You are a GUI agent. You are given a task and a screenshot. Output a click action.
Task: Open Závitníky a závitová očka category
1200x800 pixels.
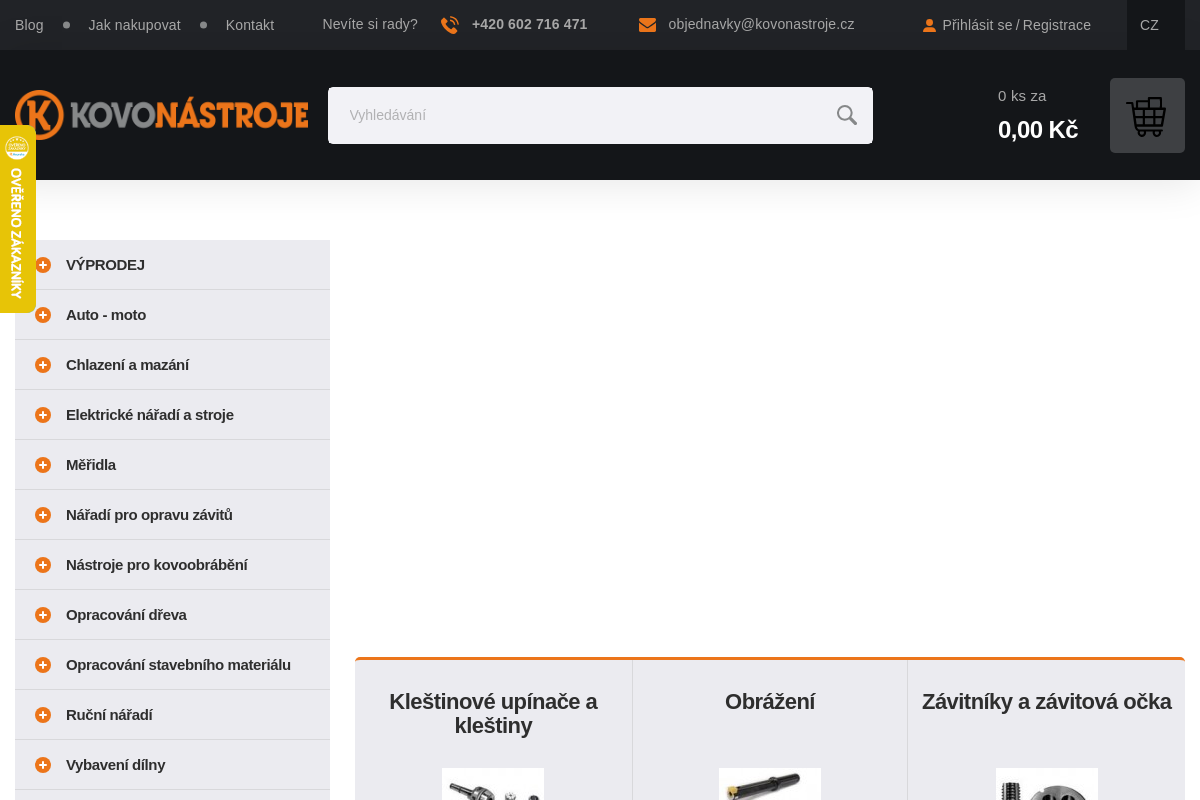(x=1046, y=702)
